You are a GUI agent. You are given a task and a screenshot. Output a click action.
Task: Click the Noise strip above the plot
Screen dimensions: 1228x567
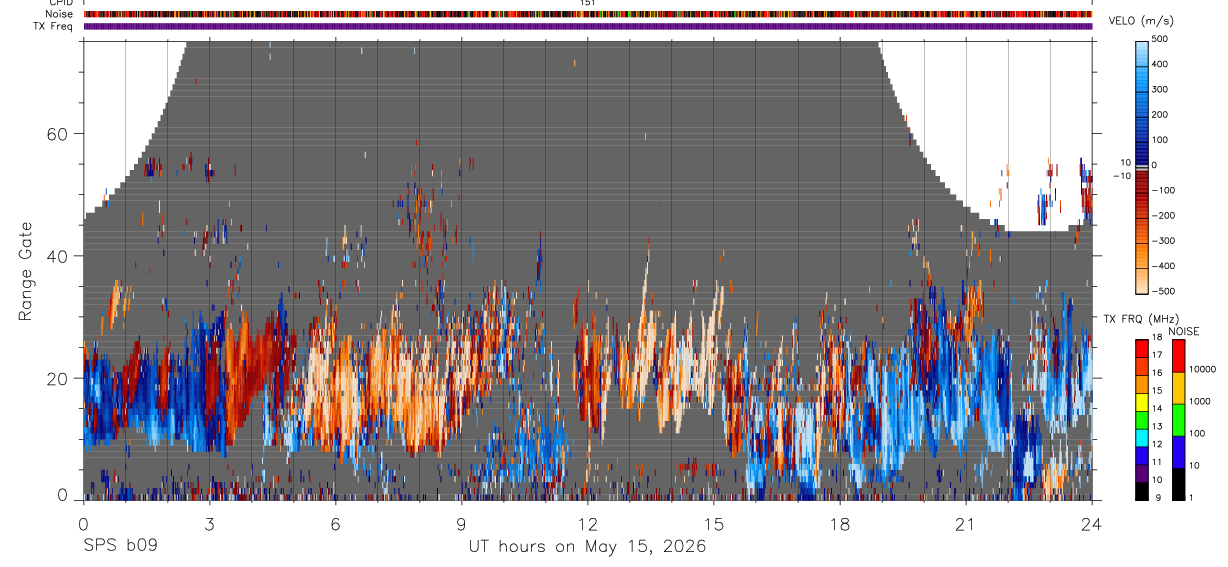click(587, 14)
